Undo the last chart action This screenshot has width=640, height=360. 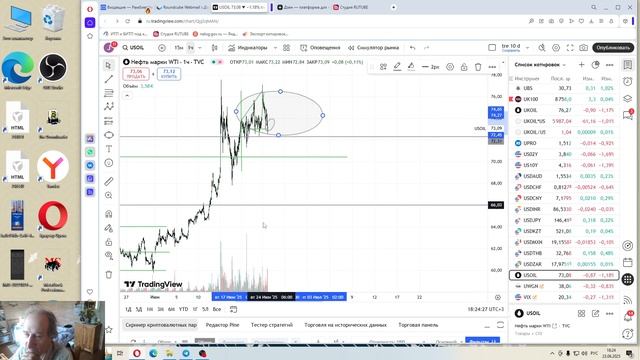pyautogui.click(x=413, y=48)
